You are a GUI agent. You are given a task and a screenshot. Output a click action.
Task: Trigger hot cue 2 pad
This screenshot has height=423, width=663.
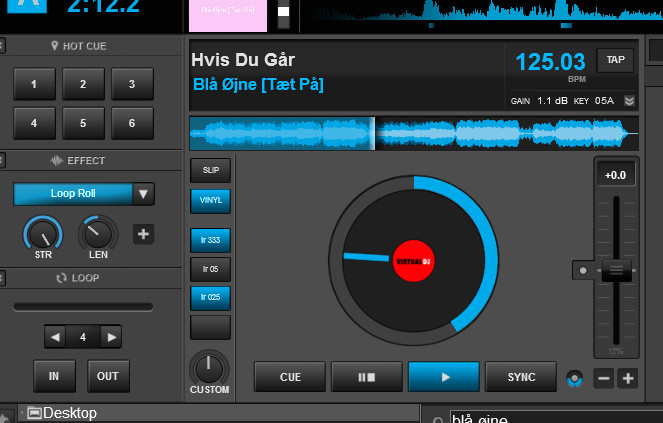pyautogui.click(x=83, y=84)
